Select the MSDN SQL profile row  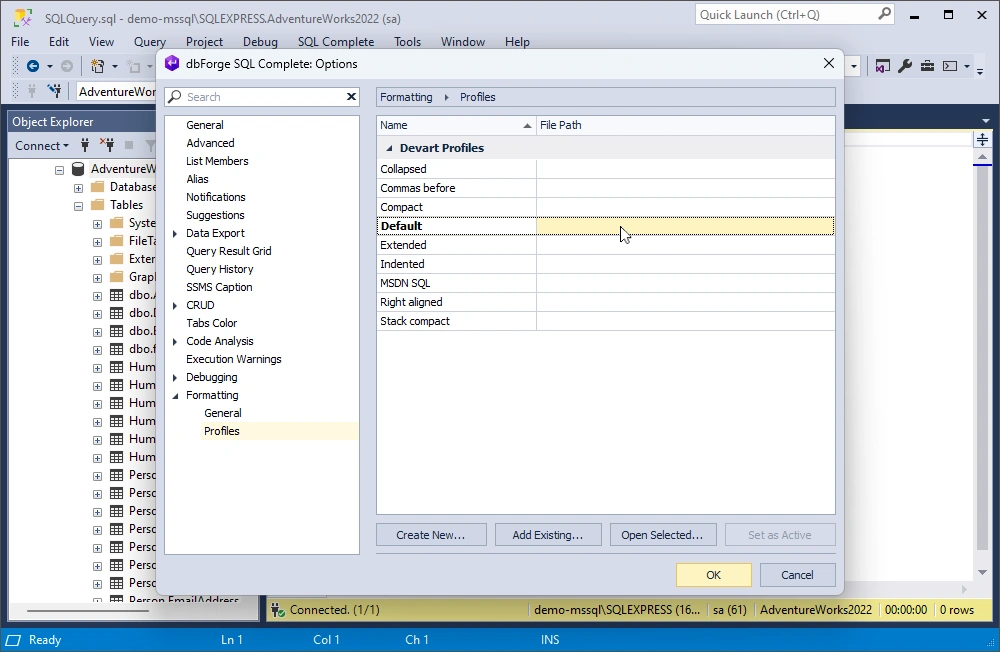405,283
